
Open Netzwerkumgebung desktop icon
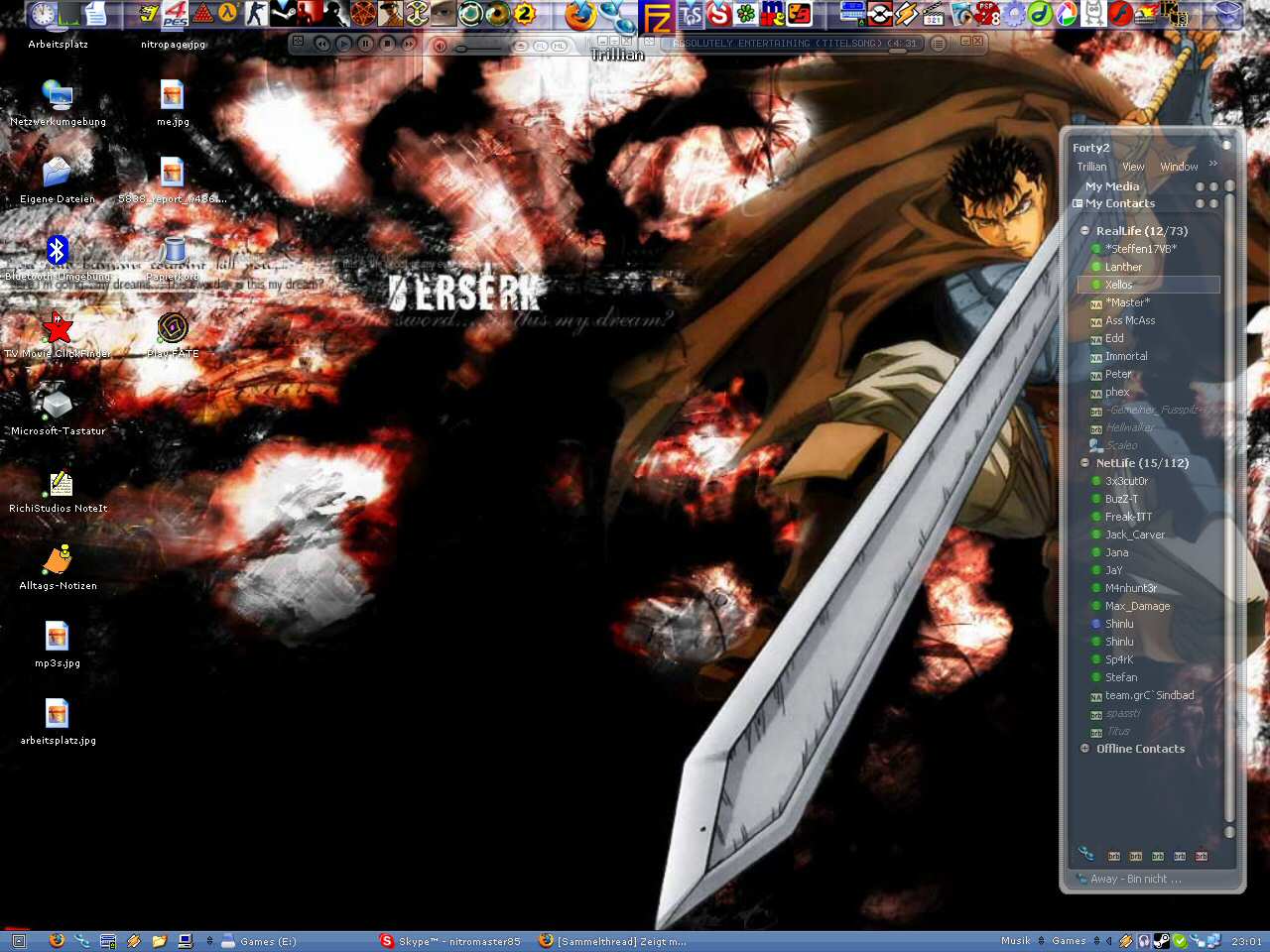pos(58,103)
